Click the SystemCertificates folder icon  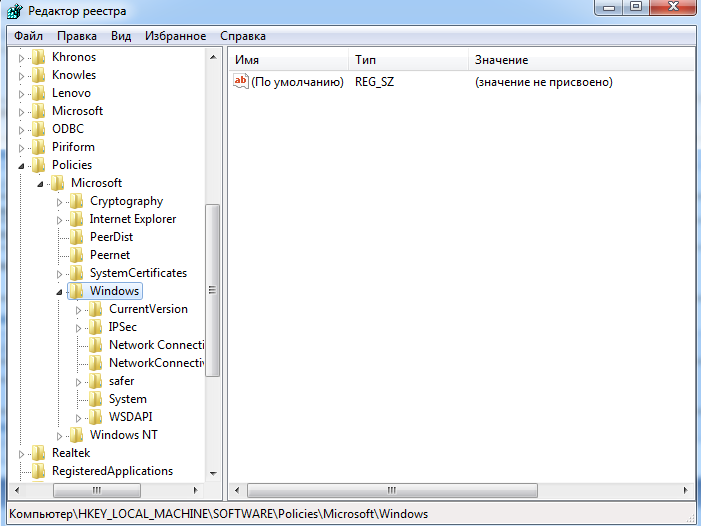76,273
